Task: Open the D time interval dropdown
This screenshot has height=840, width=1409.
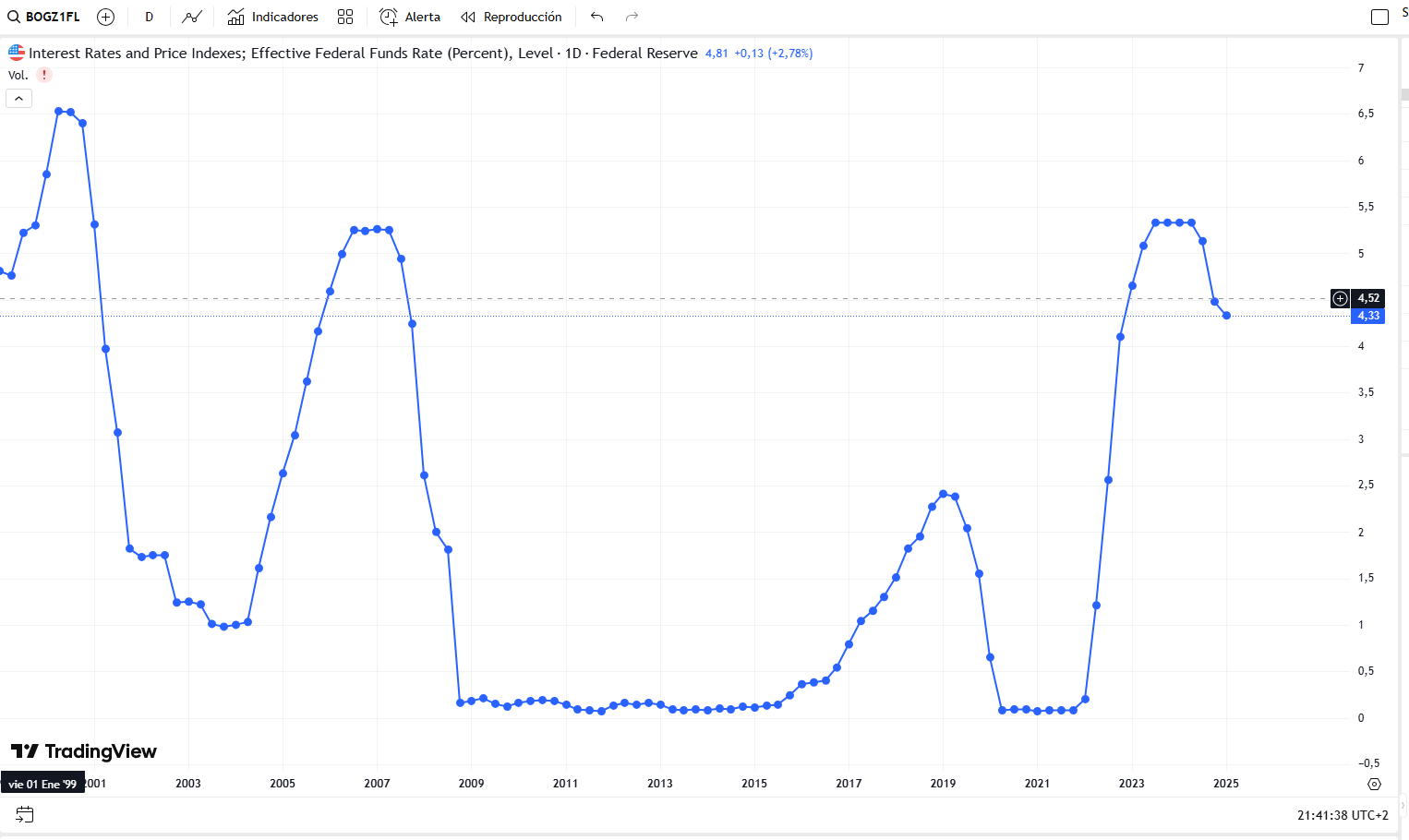Action: (149, 17)
